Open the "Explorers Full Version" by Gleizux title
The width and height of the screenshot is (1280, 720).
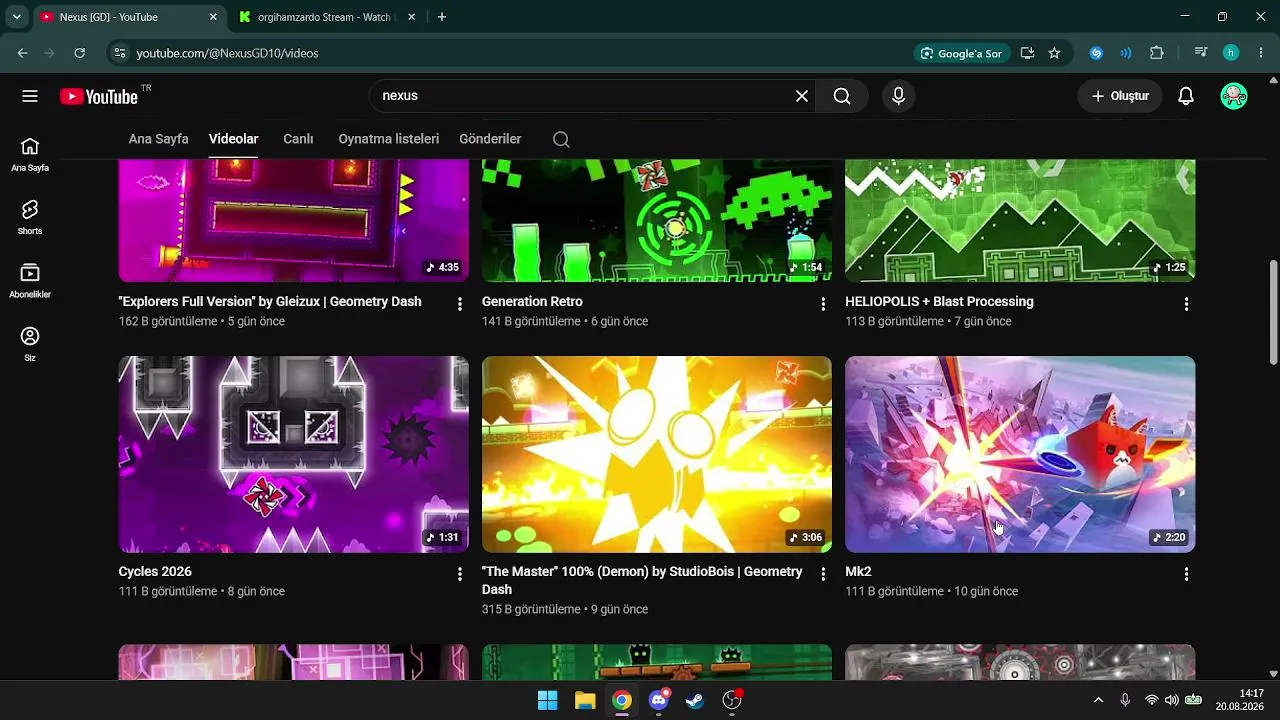tap(270, 302)
